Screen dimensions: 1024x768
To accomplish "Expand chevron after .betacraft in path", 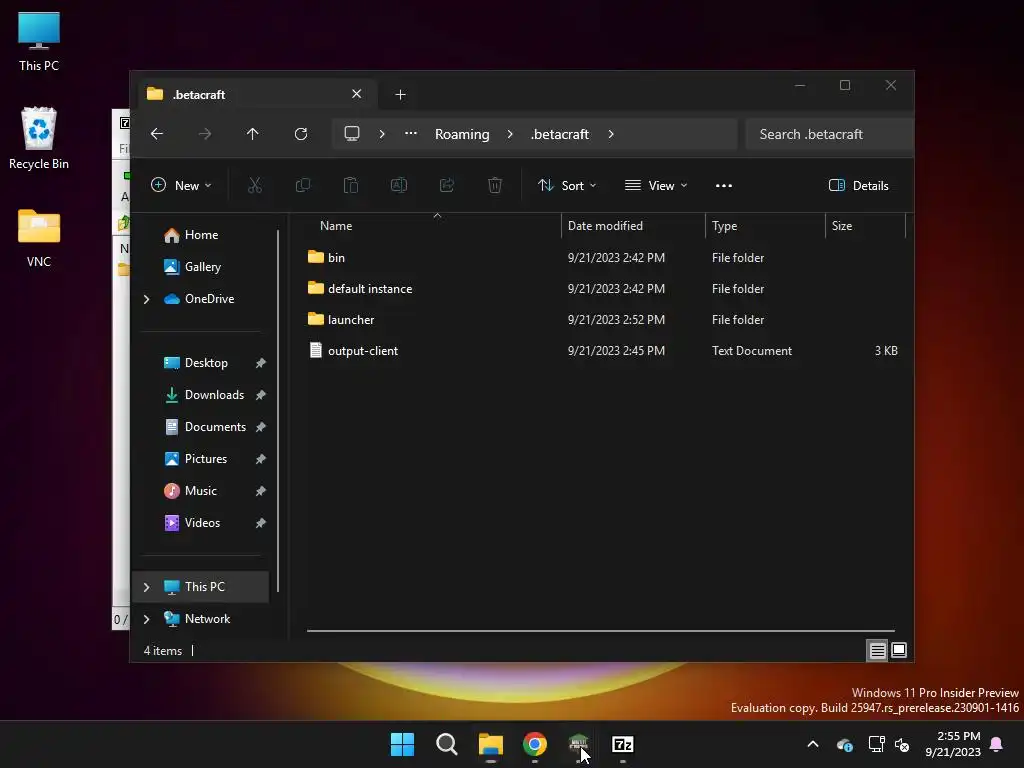I will (x=611, y=134).
